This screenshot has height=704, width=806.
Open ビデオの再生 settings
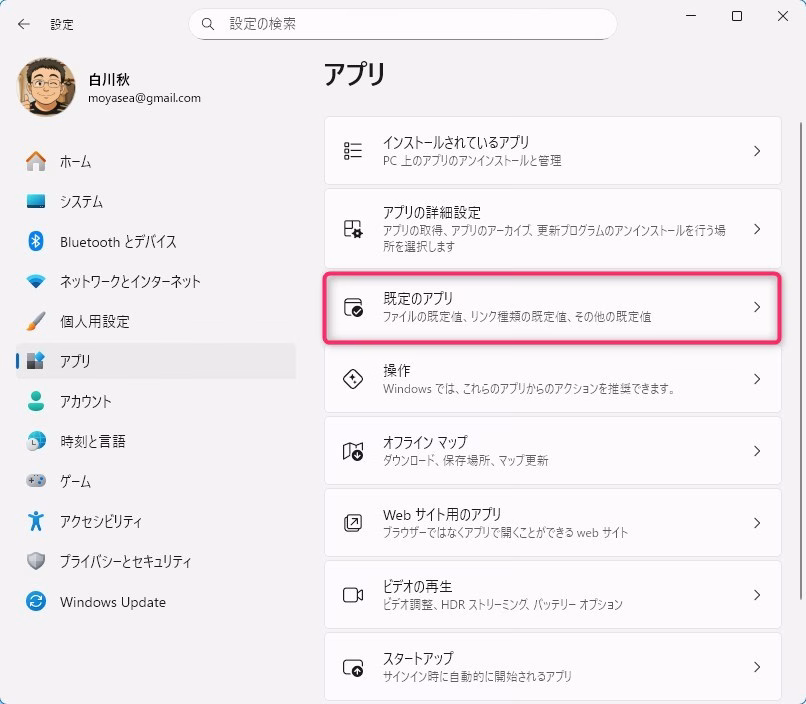553,595
